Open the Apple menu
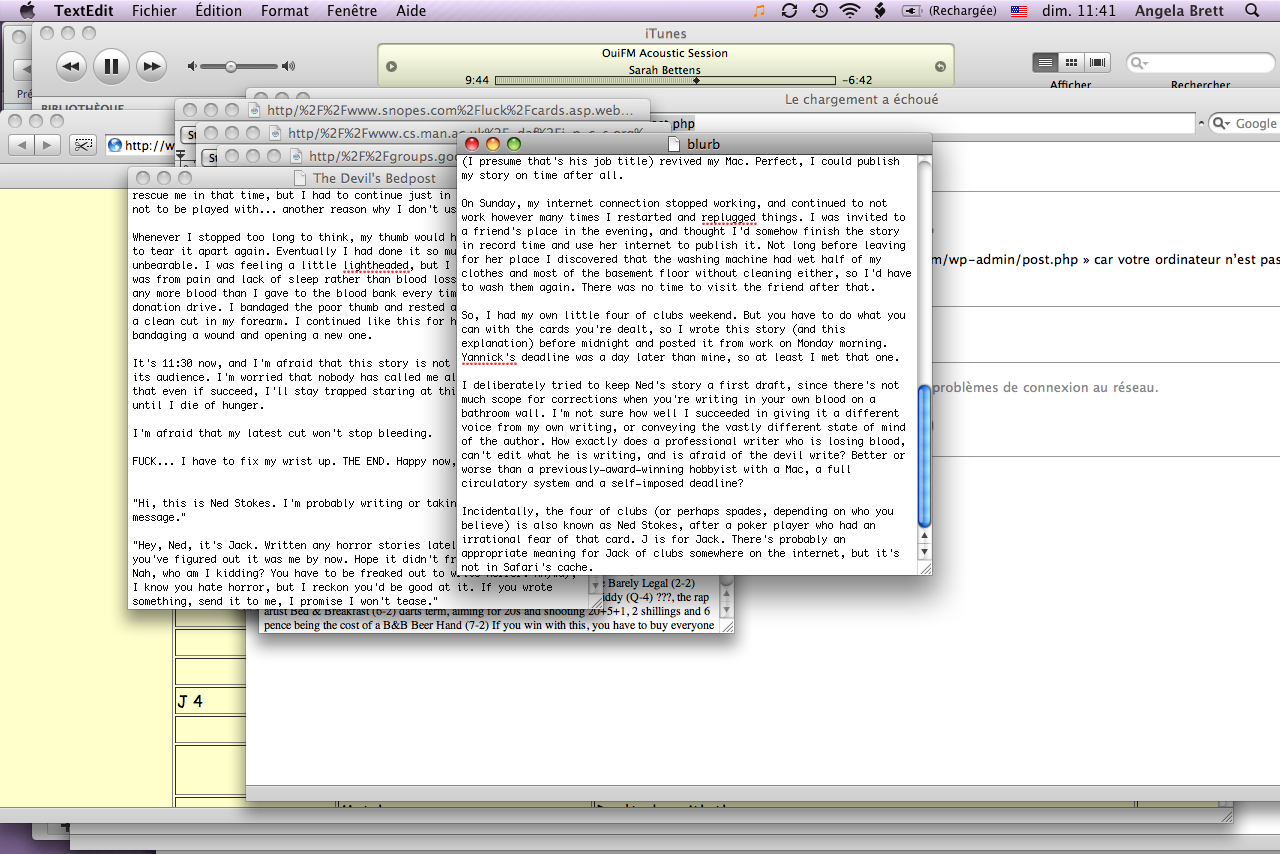1280x854 pixels. click(27, 11)
